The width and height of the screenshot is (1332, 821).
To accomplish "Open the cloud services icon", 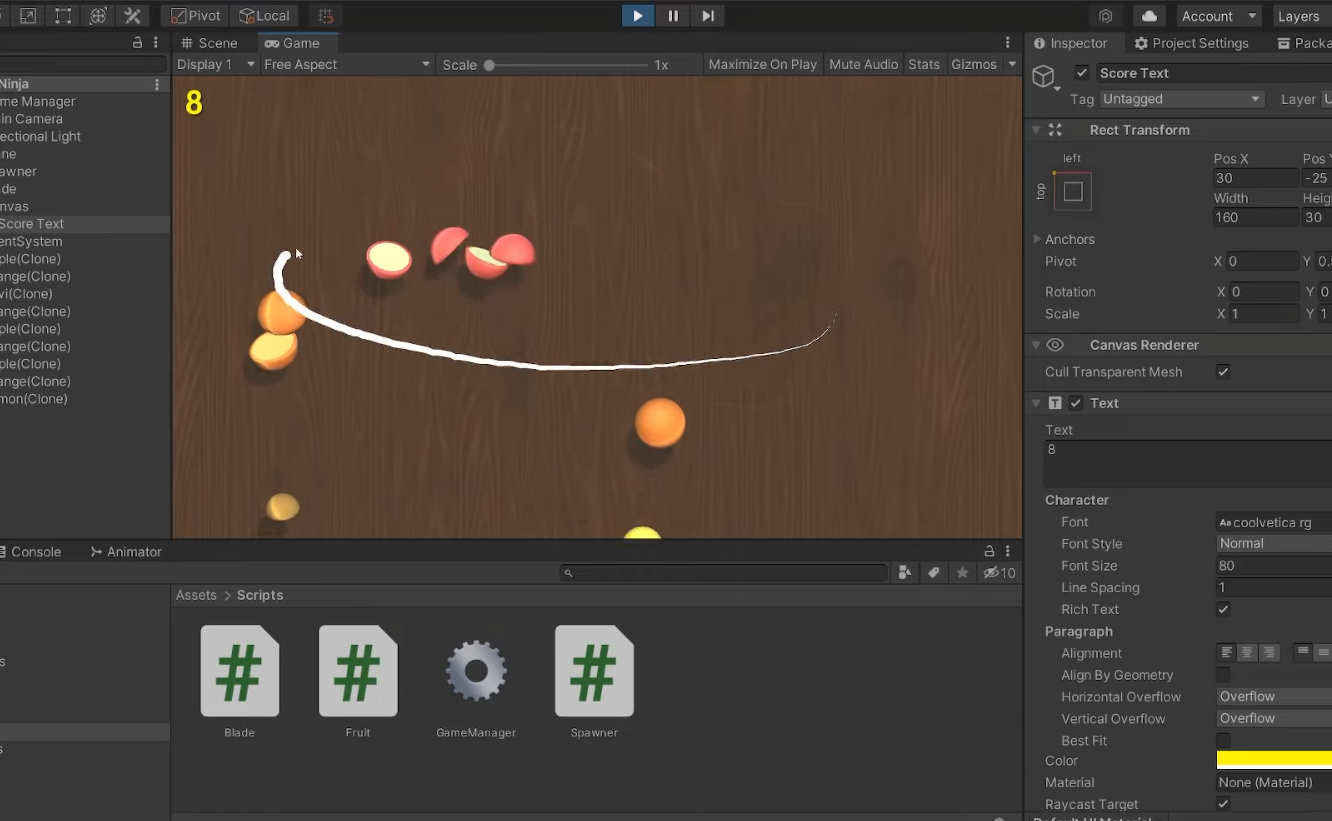I will coord(1149,16).
